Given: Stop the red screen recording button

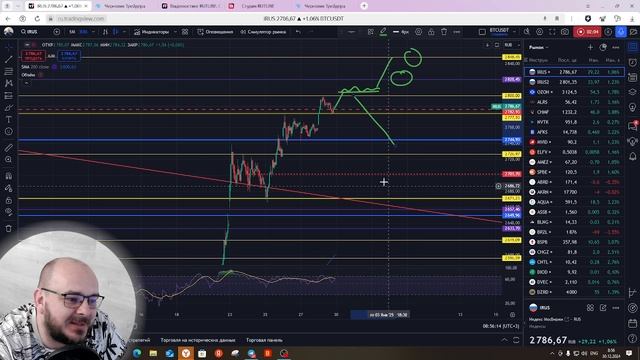Looking at the screenshot, I should pos(587,32).
